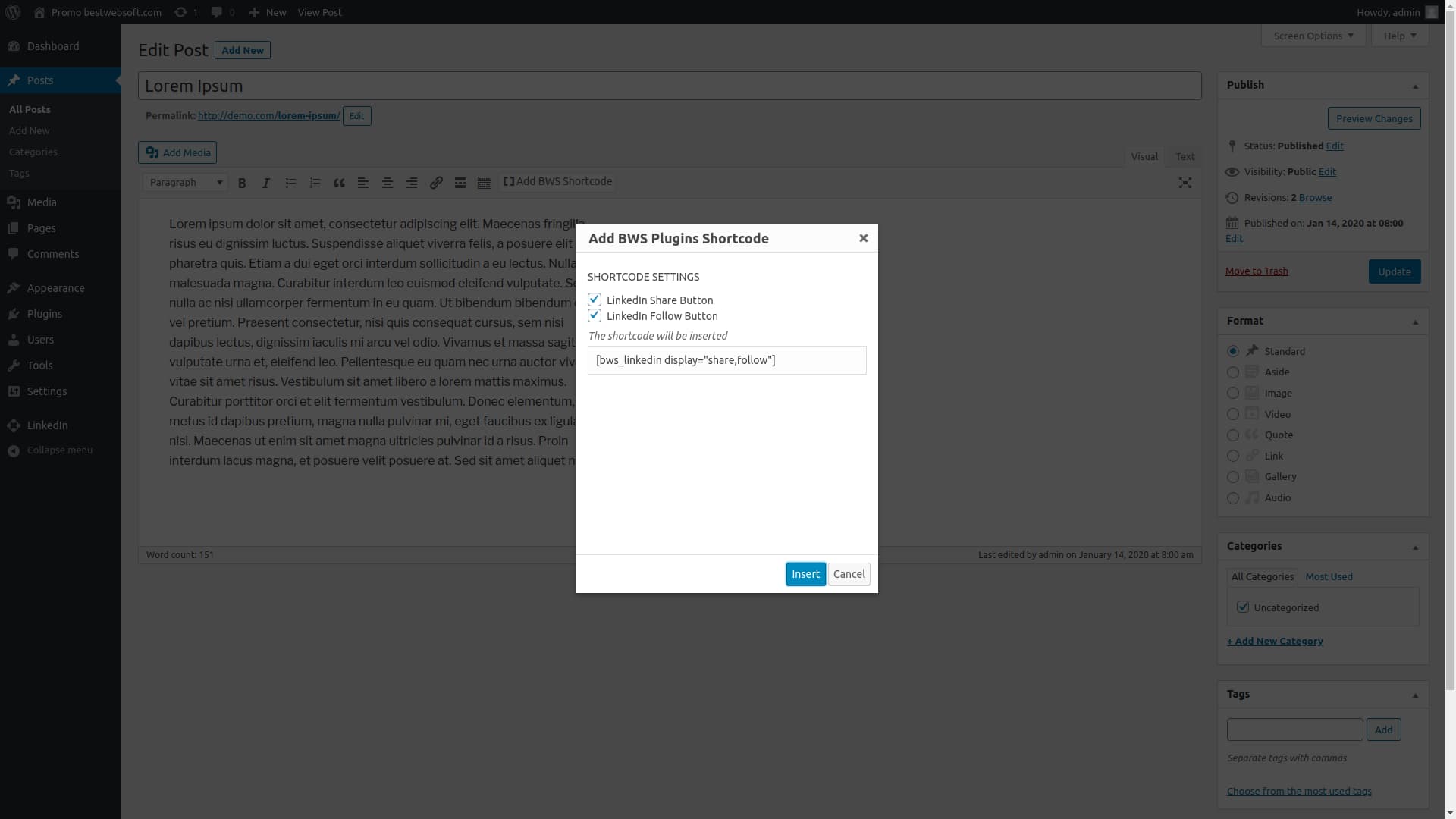Click the Insert shortcode button

805,574
